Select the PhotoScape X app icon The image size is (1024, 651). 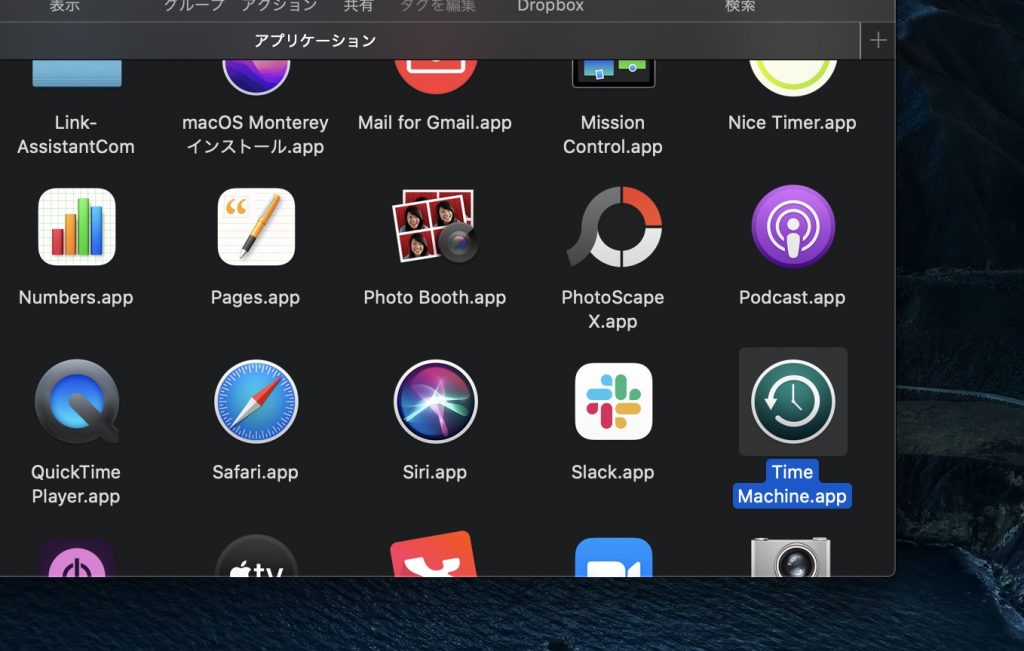point(614,227)
